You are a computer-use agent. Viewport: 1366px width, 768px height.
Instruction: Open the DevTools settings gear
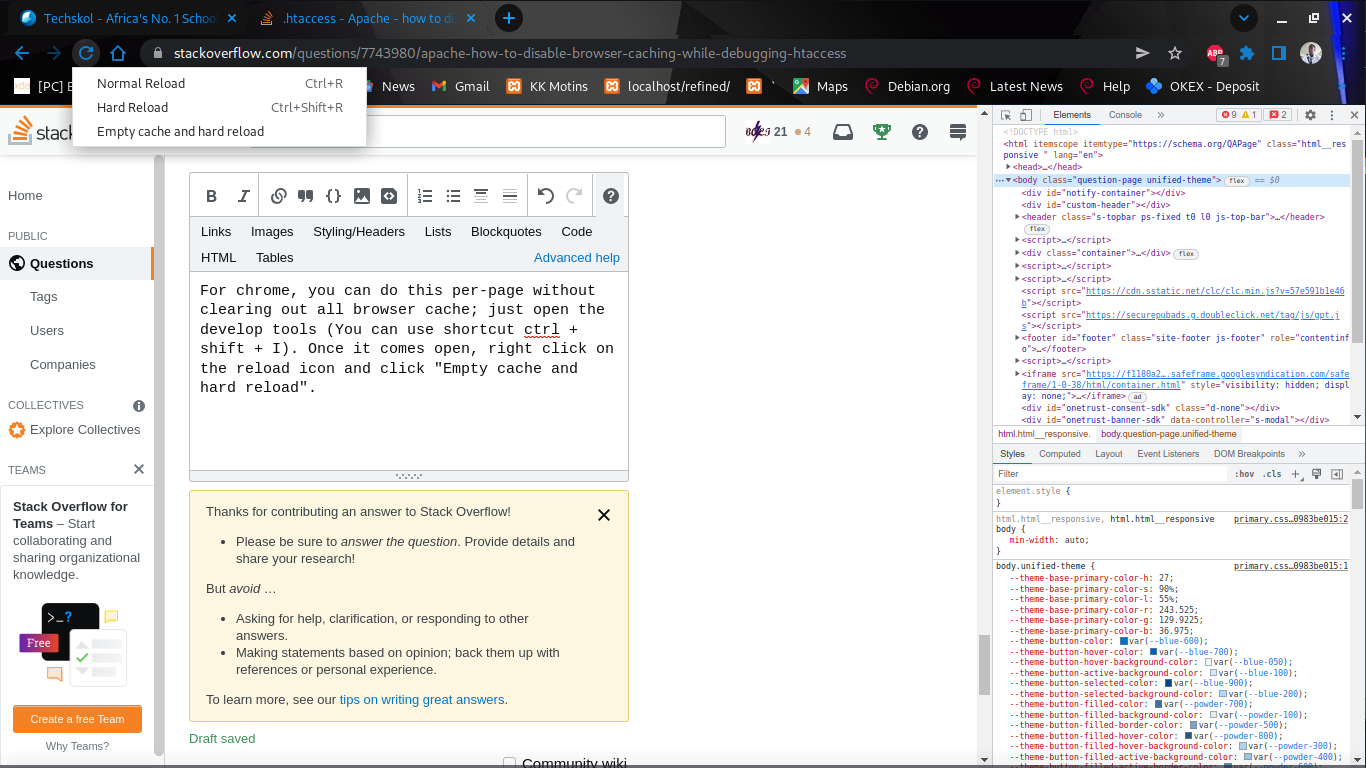(x=1311, y=115)
